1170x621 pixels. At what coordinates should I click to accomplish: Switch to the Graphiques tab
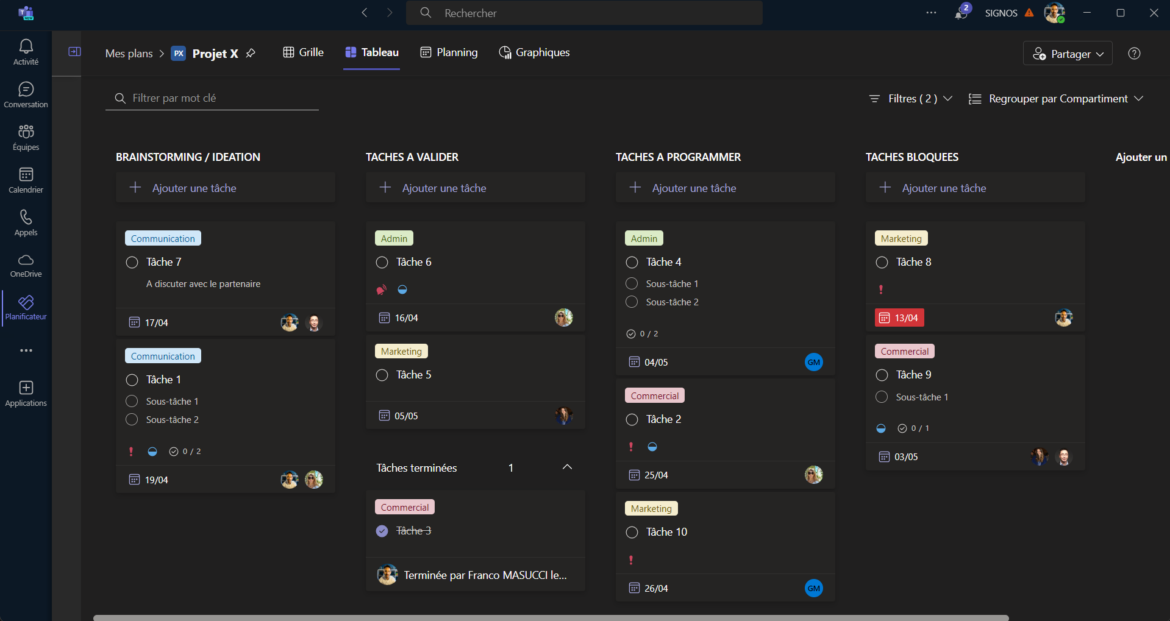(534, 53)
